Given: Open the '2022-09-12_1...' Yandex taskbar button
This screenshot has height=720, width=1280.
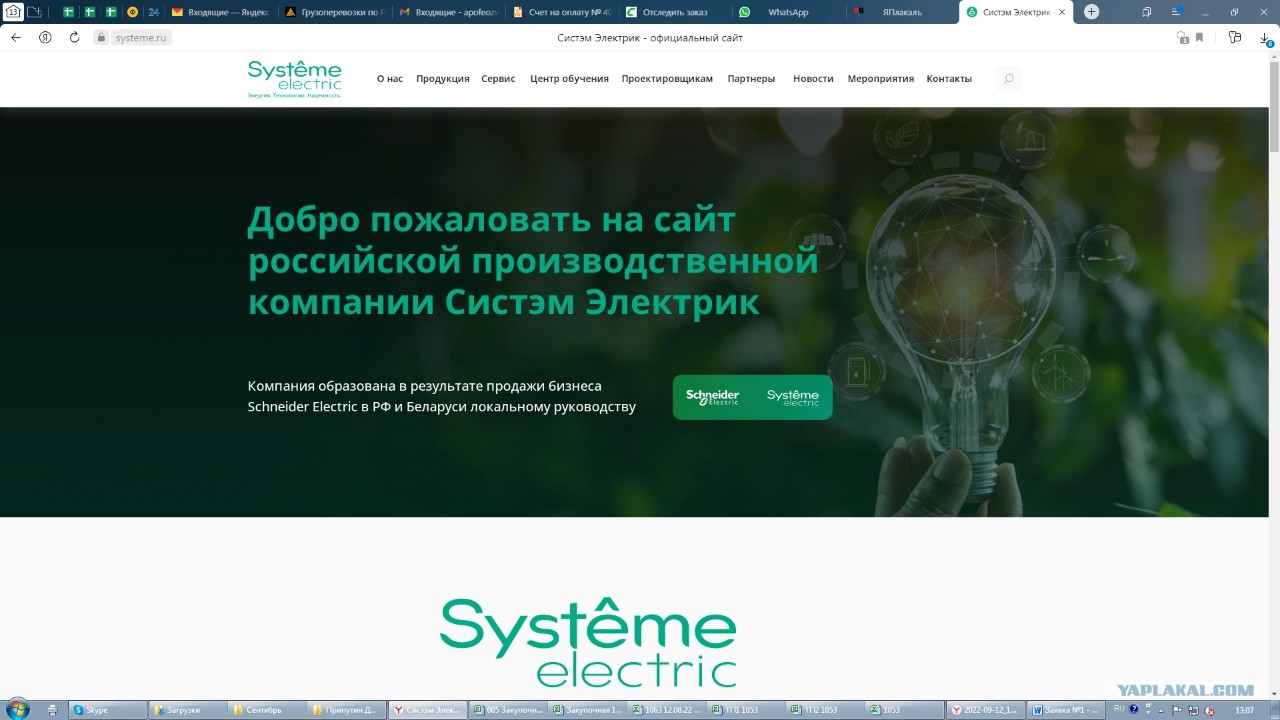Looking at the screenshot, I should [x=987, y=710].
